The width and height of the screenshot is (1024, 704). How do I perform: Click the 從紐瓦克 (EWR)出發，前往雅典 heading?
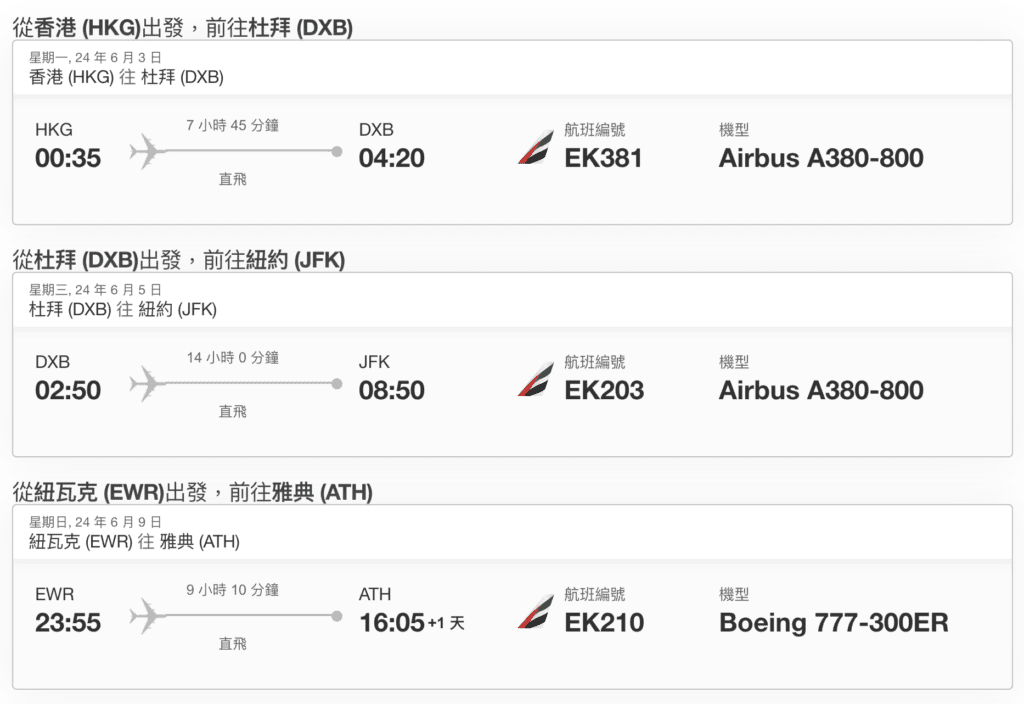pyautogui.click(x=193, y=492)
